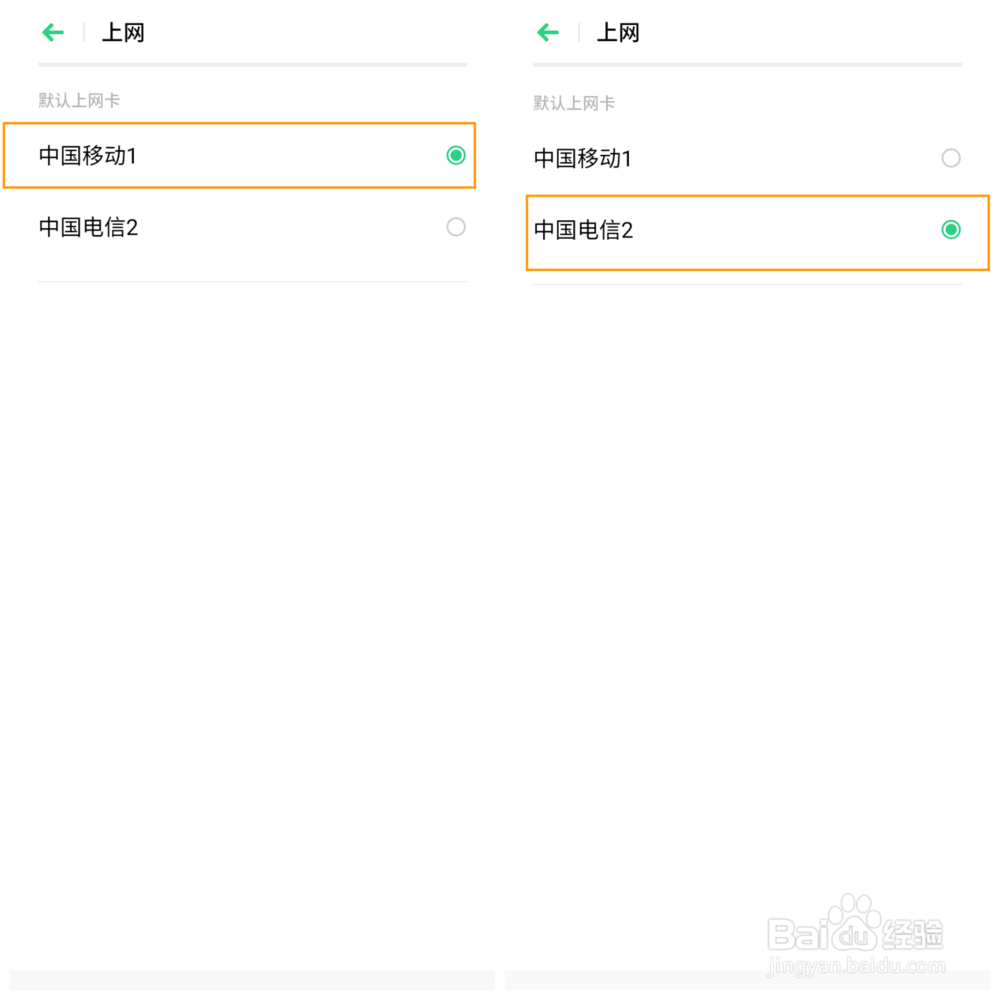The height and width of the screenshot is (1000, 1000).
Task: Click the 上网 title in left screen
Action: [123, 33]
